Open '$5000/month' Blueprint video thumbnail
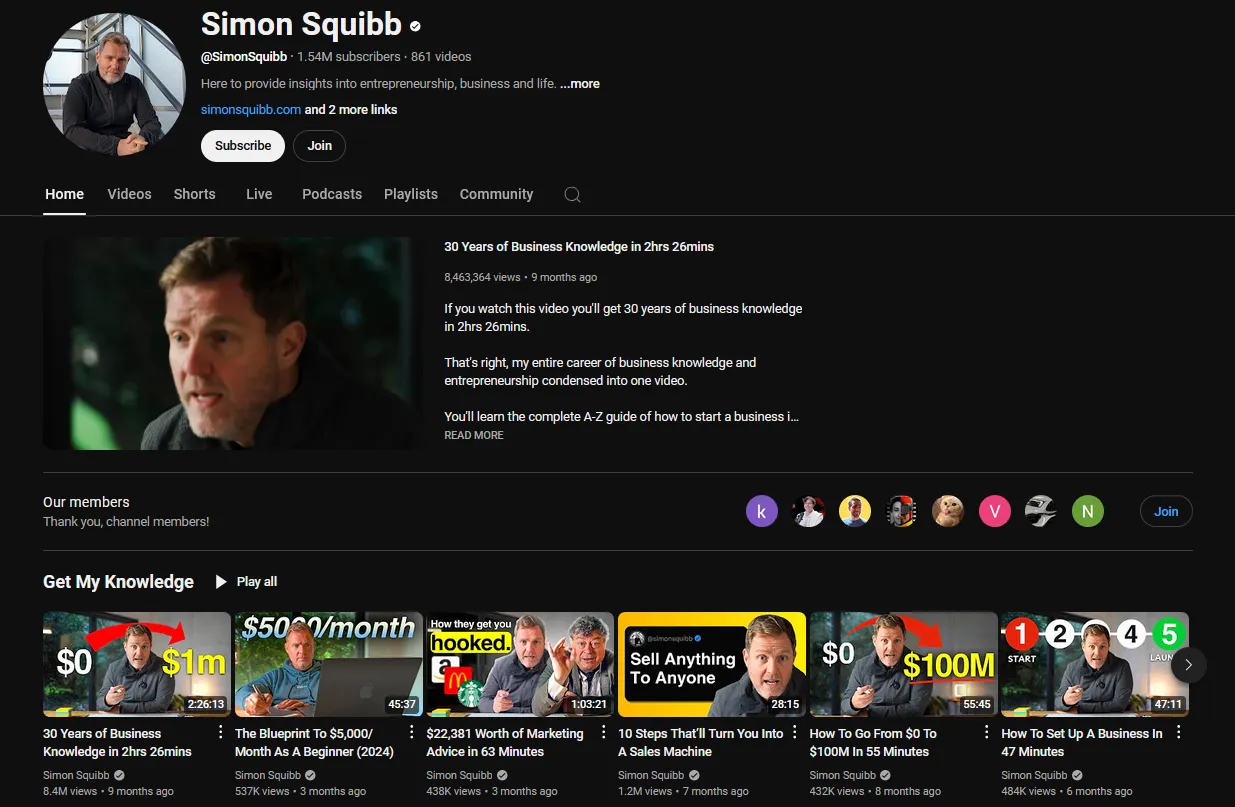The height and width of the screenshot is (807, 1235). [328, 664]
